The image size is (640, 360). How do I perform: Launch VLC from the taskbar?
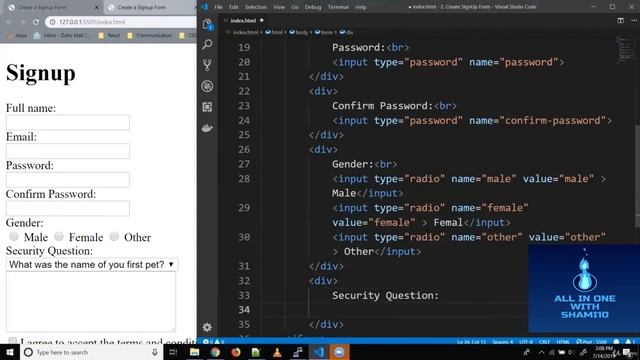(277, 352)
